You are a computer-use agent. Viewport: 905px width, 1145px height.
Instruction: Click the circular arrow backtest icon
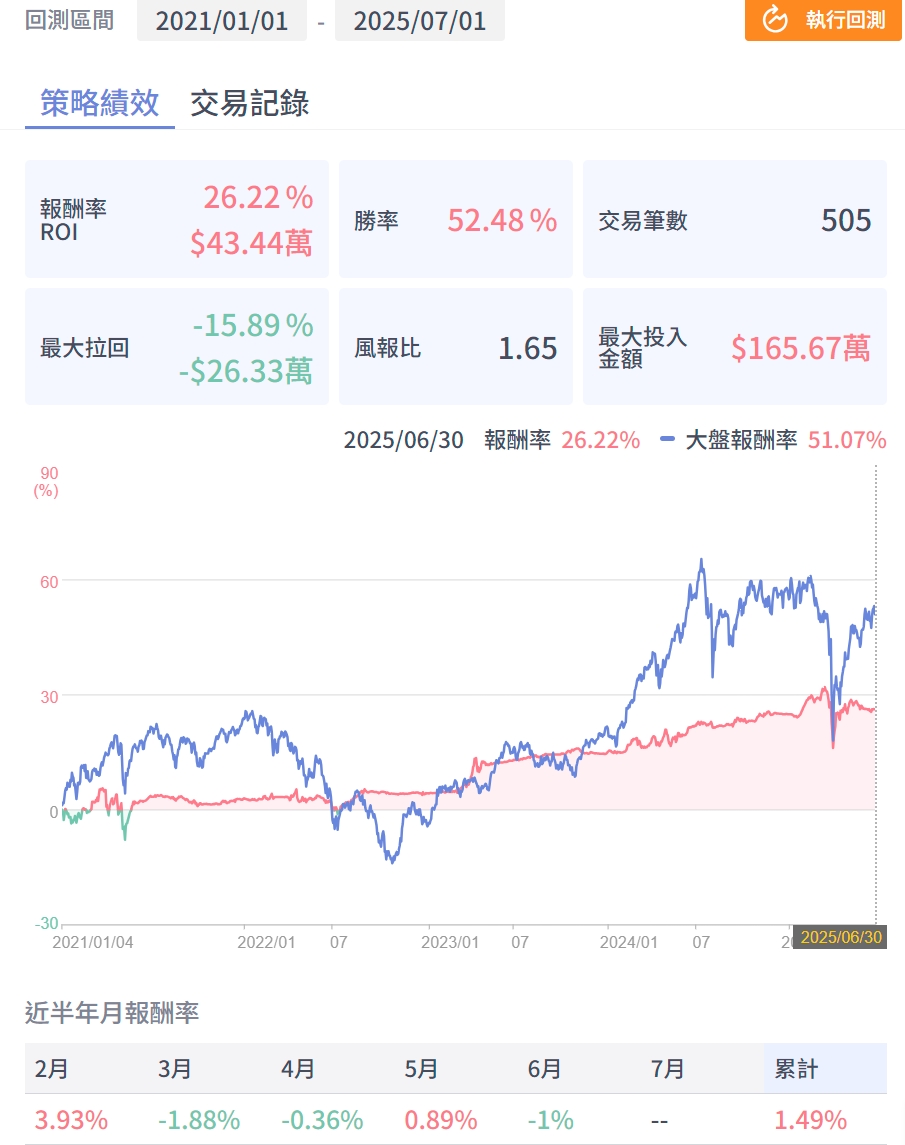point(775,19)
